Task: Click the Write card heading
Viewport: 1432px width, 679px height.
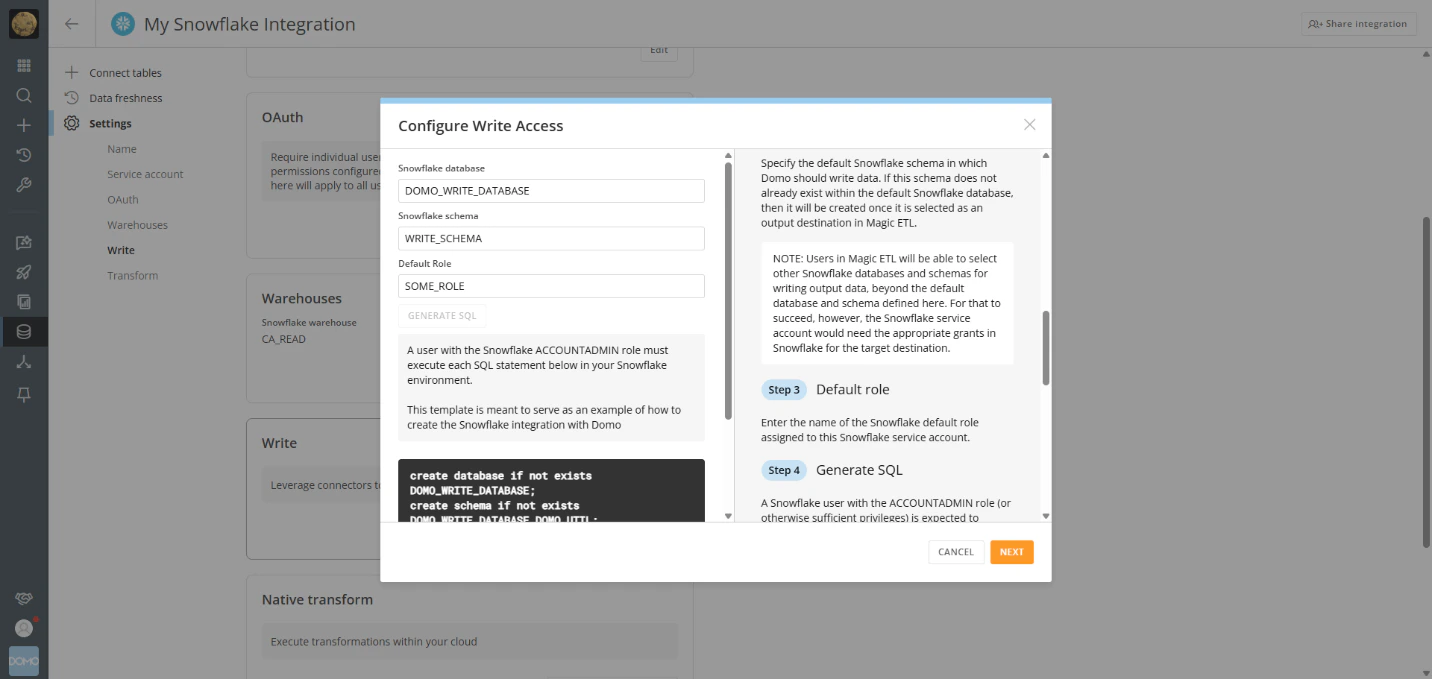Action: click(279, 443)
